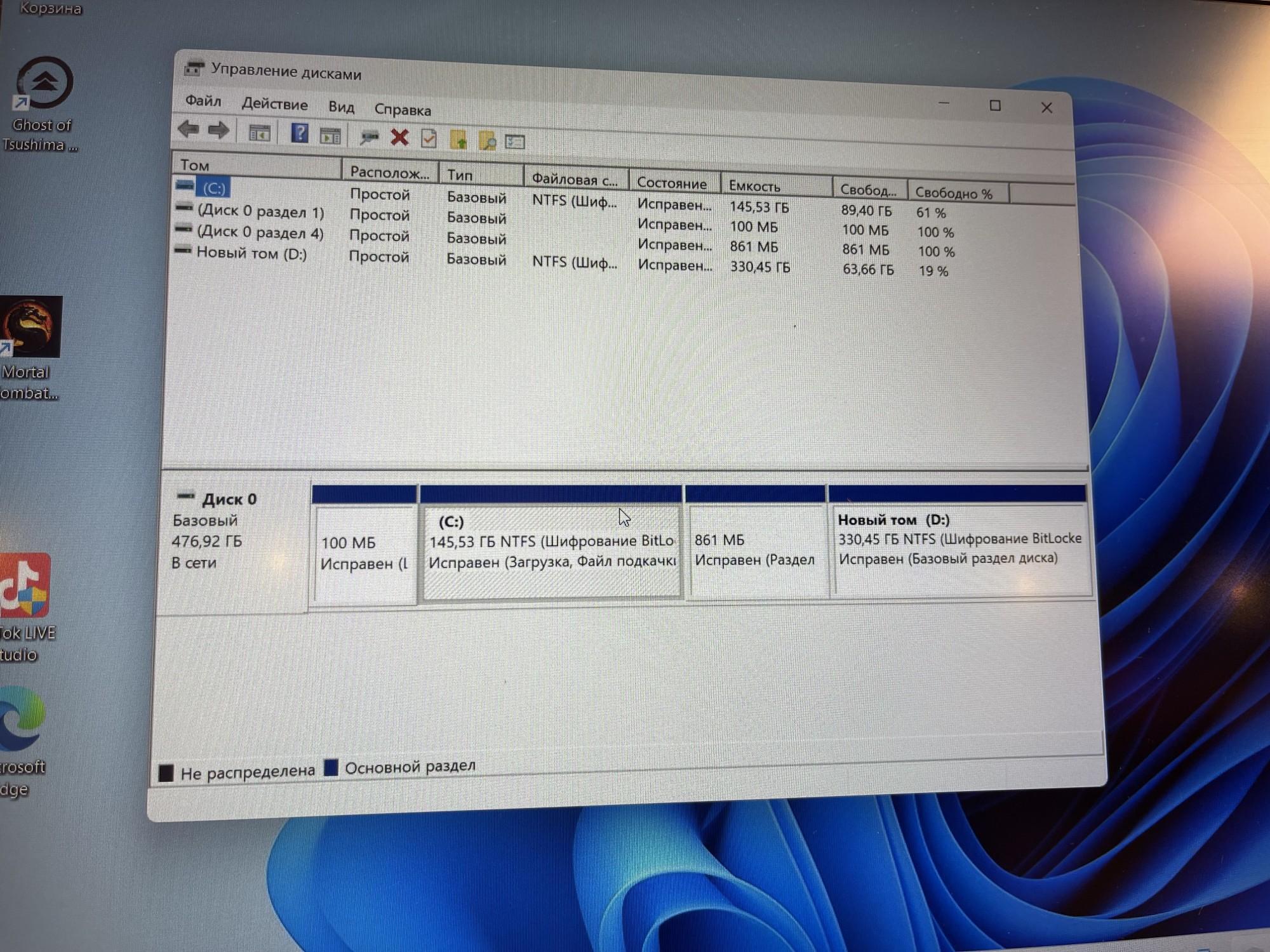Click the Не распределена legend text
The height and width of the screenshot is (952, 1270).
coord(248,772)
